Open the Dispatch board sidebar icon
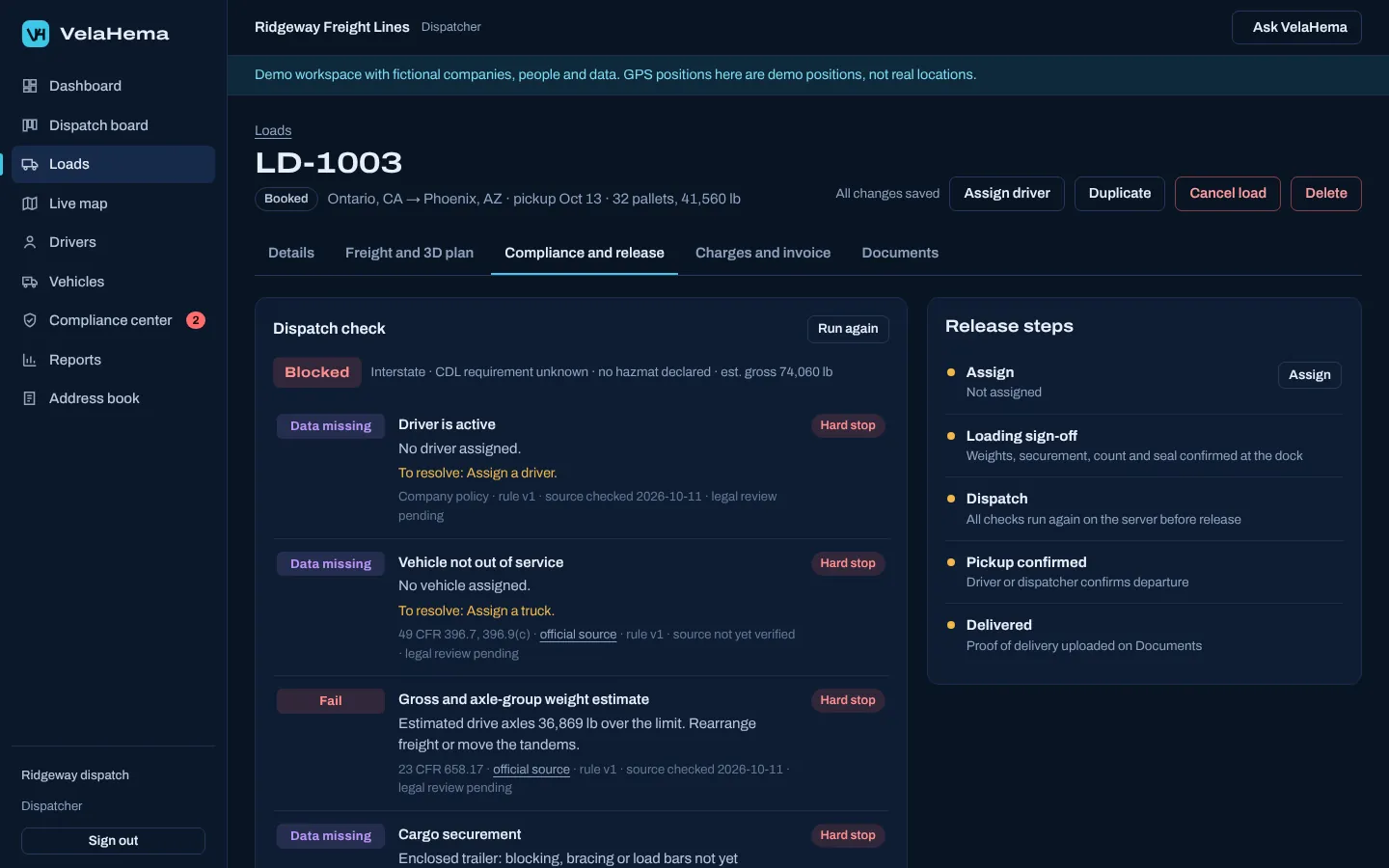1389x868 pixels. 30,125
